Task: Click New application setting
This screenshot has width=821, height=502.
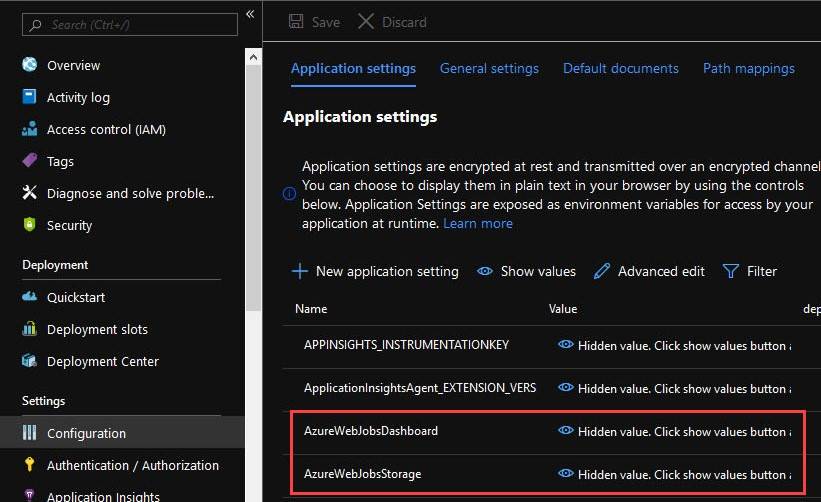Action: pyautogui.click(x=375, y=271)
